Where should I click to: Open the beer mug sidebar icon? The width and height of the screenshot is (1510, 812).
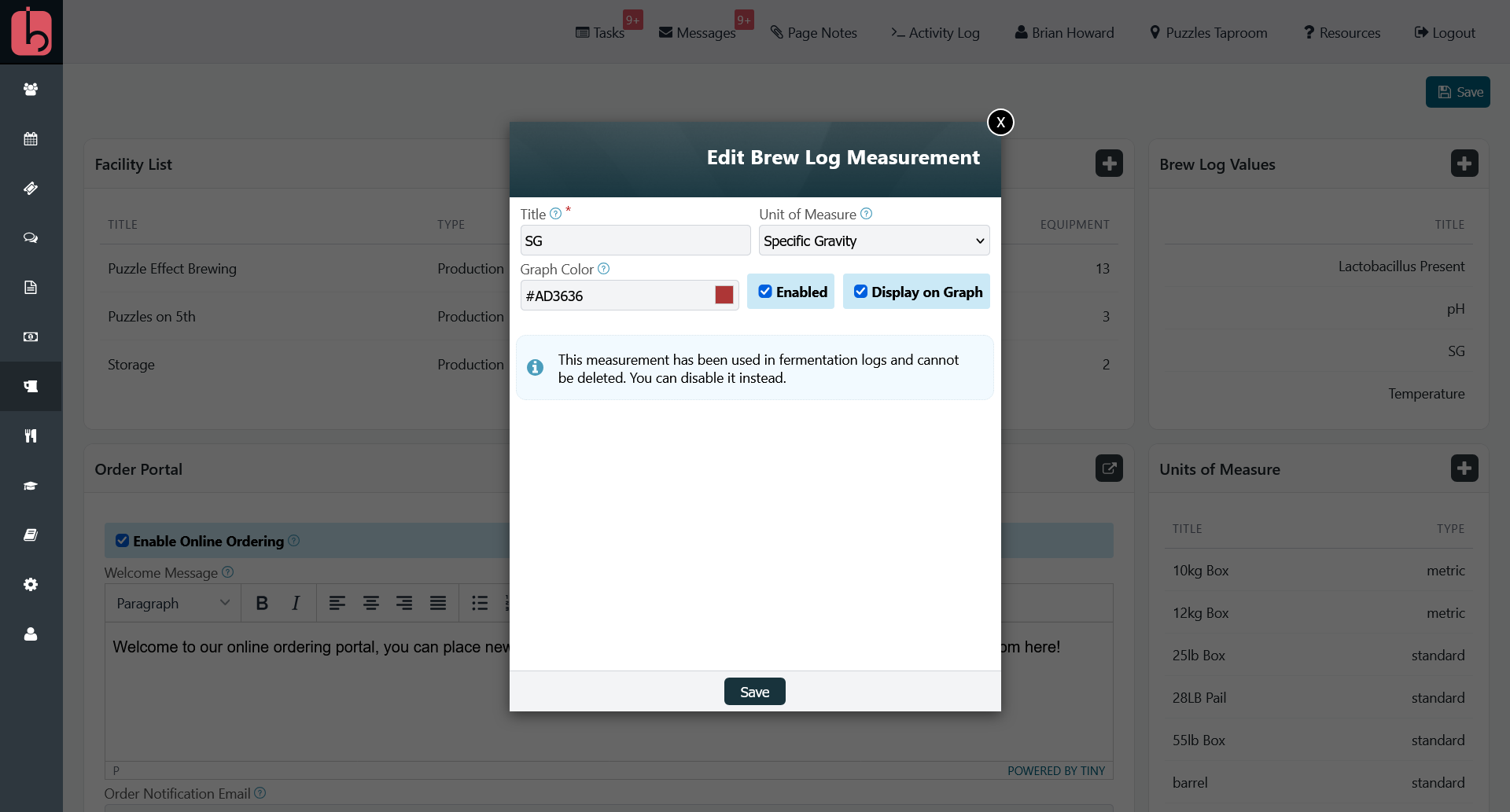click(31, 387)
